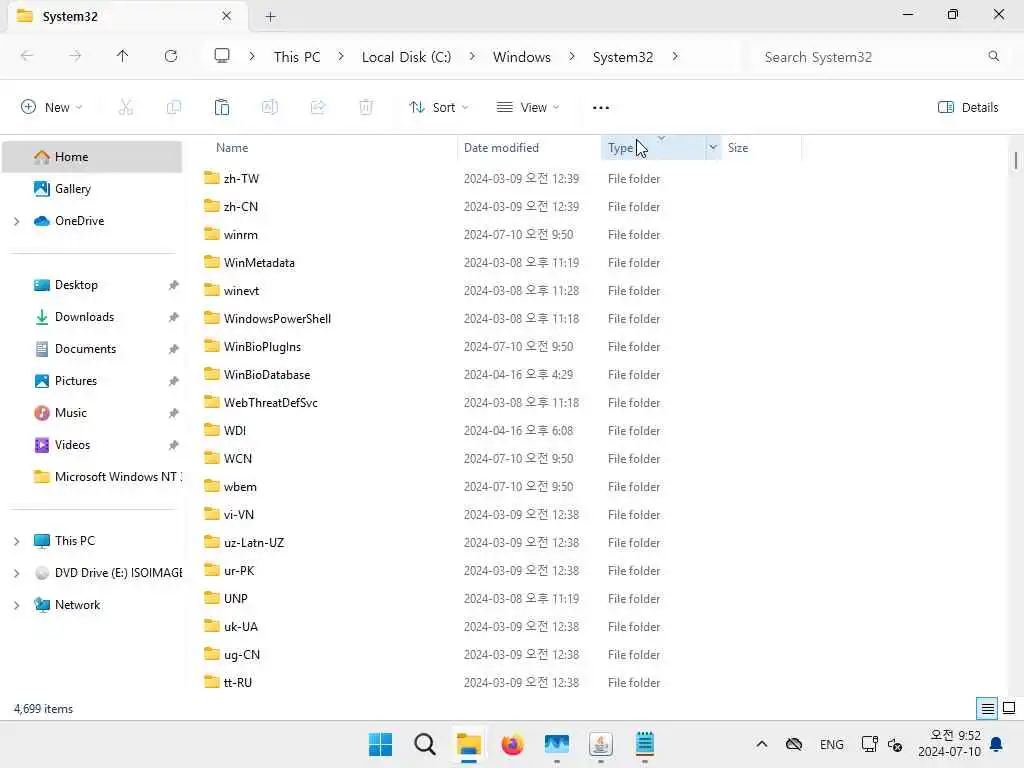Click chevron after This PC in breadcrumb
This screenshot has height=768, width=1024.
(341, 57)
